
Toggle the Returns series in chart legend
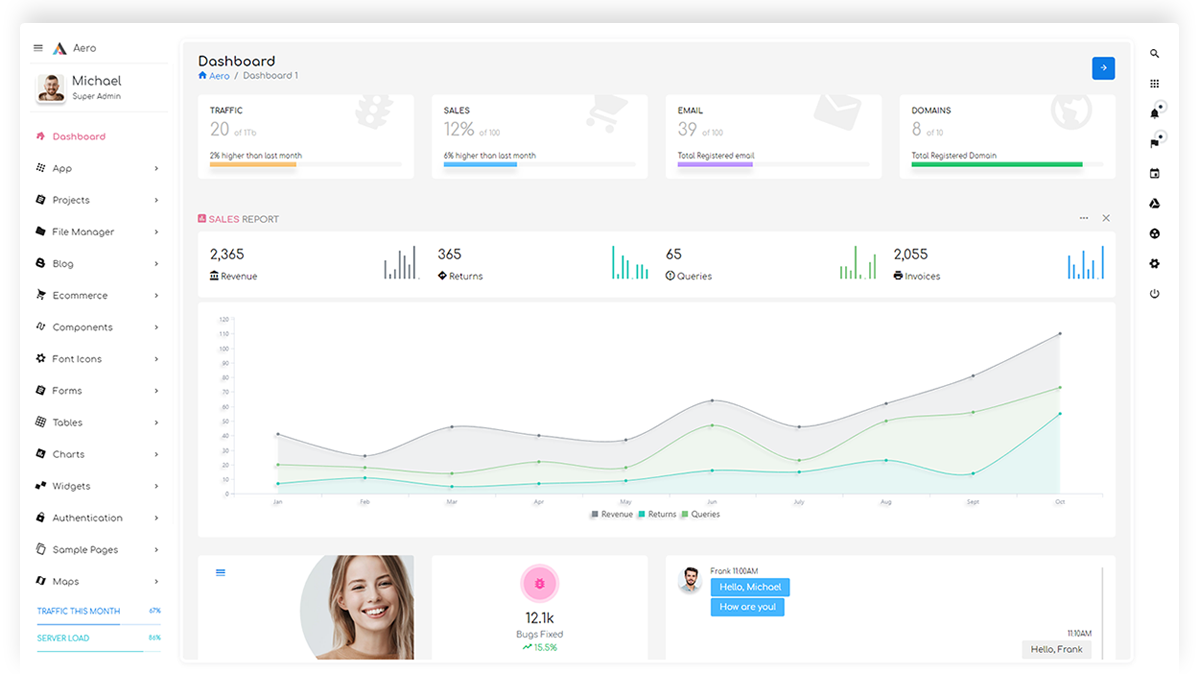pyautogui.click(x=656, y=514)
